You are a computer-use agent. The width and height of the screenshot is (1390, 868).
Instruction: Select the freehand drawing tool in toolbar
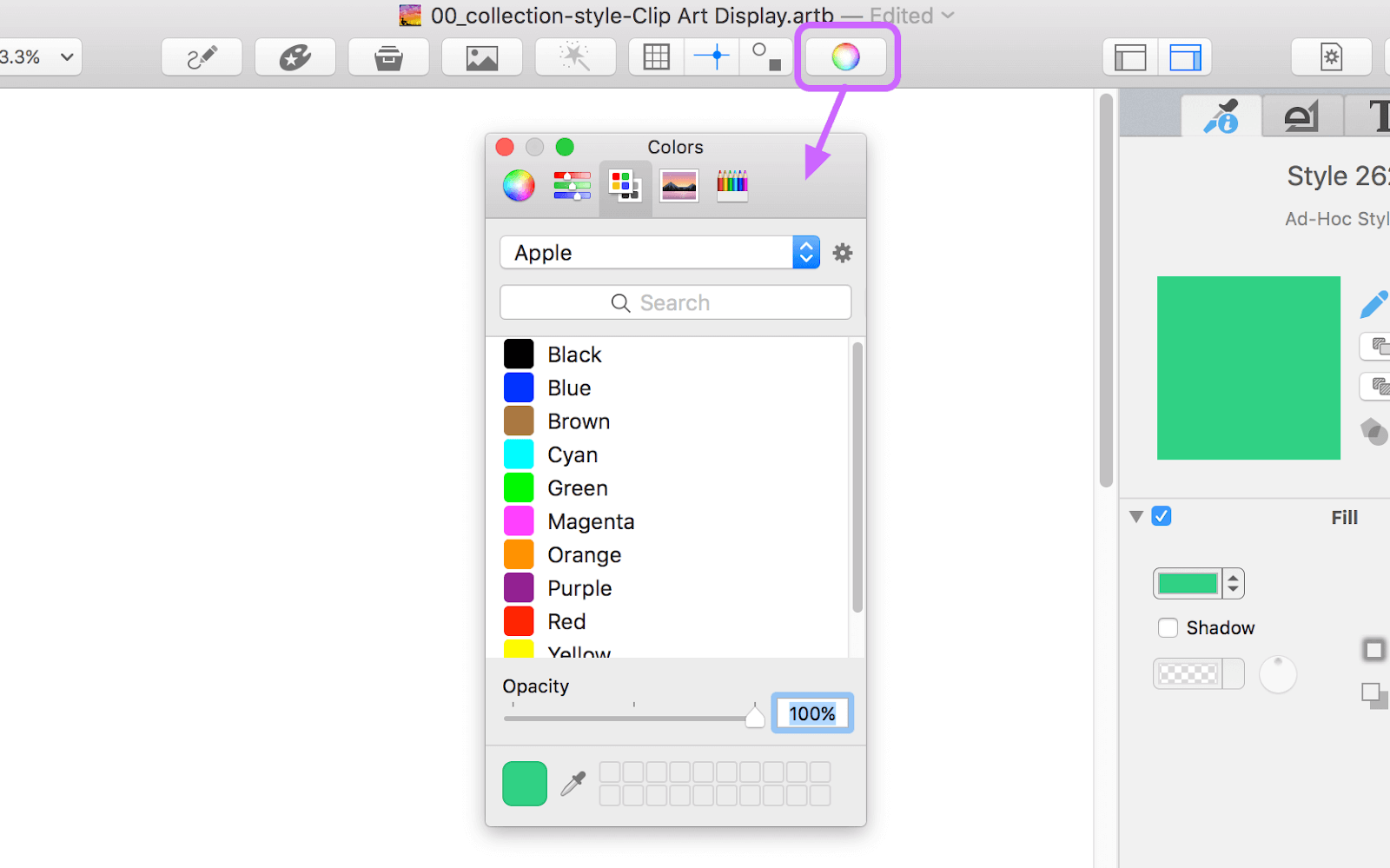tap(202, 57)
